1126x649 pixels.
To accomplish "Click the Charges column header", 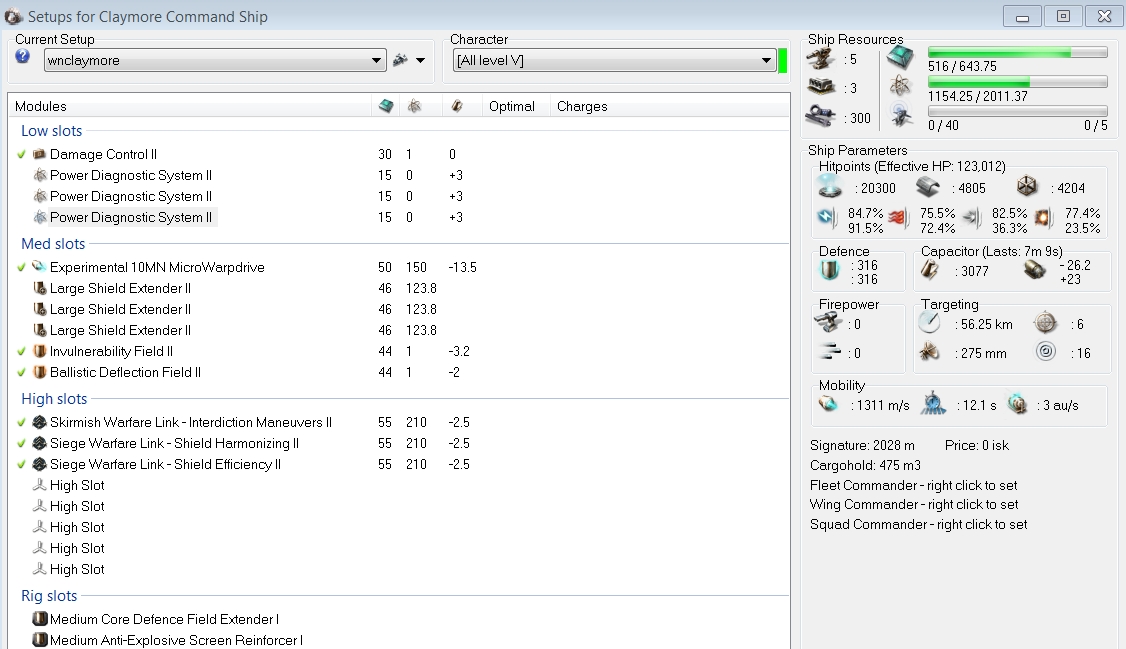I will pos(582,106).
